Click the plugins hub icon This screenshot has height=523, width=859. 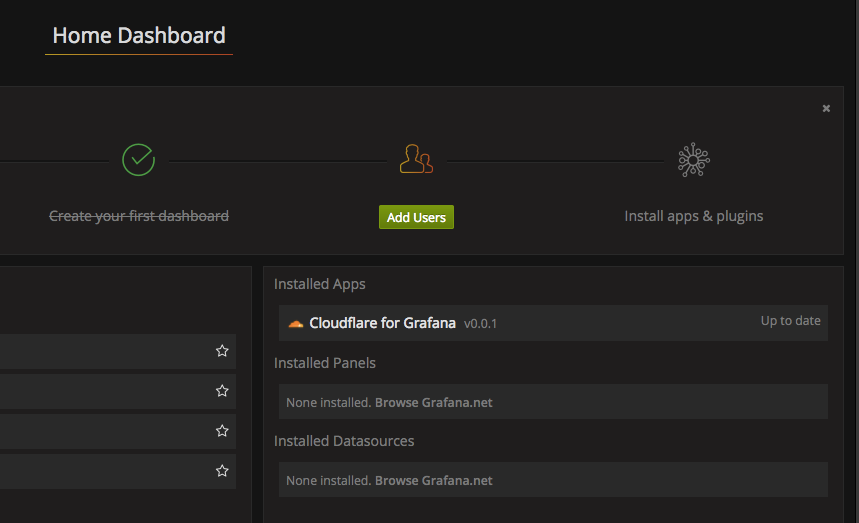pyautogui.click(x=693, y=159)
